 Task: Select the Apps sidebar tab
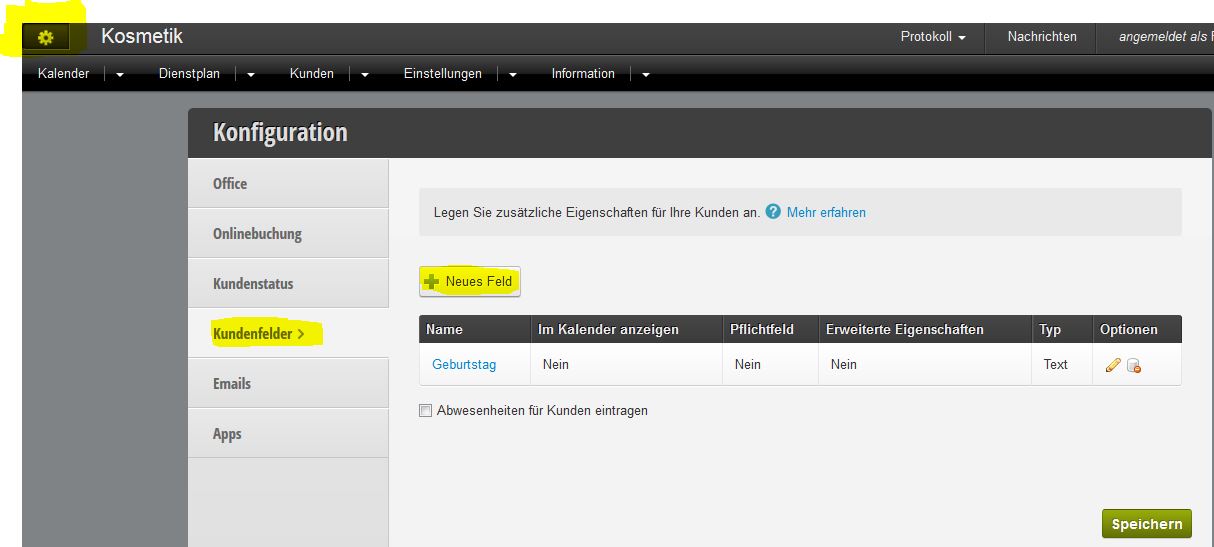point(288,434)
